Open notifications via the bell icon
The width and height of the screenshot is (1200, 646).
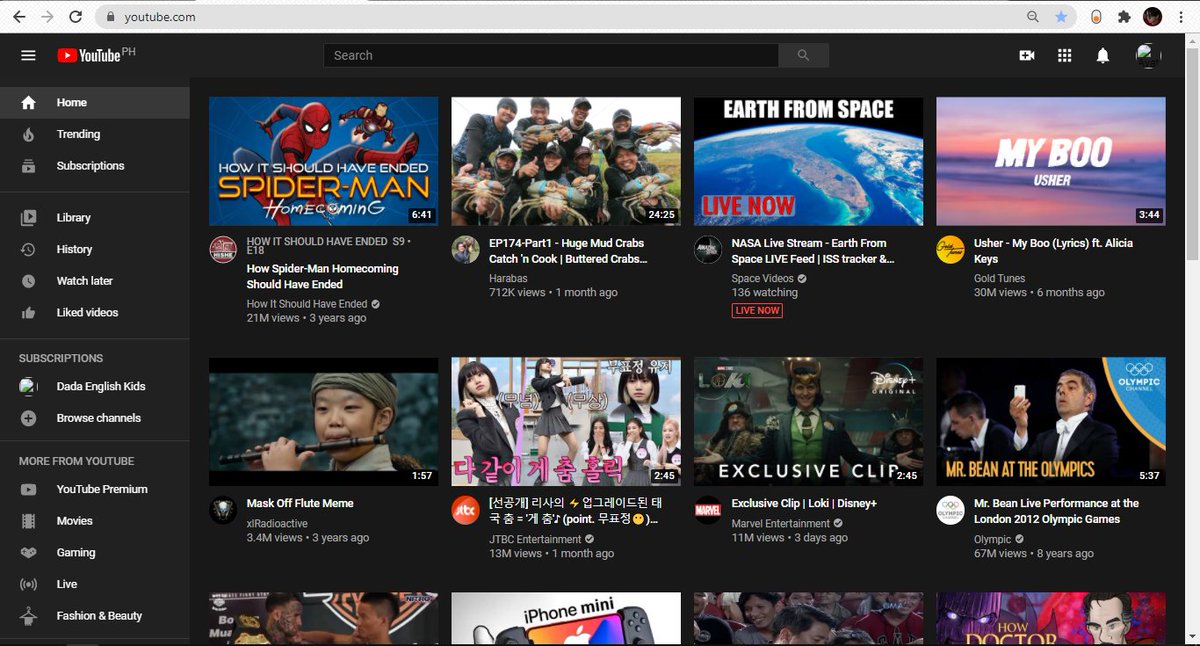pos(1102,55)
